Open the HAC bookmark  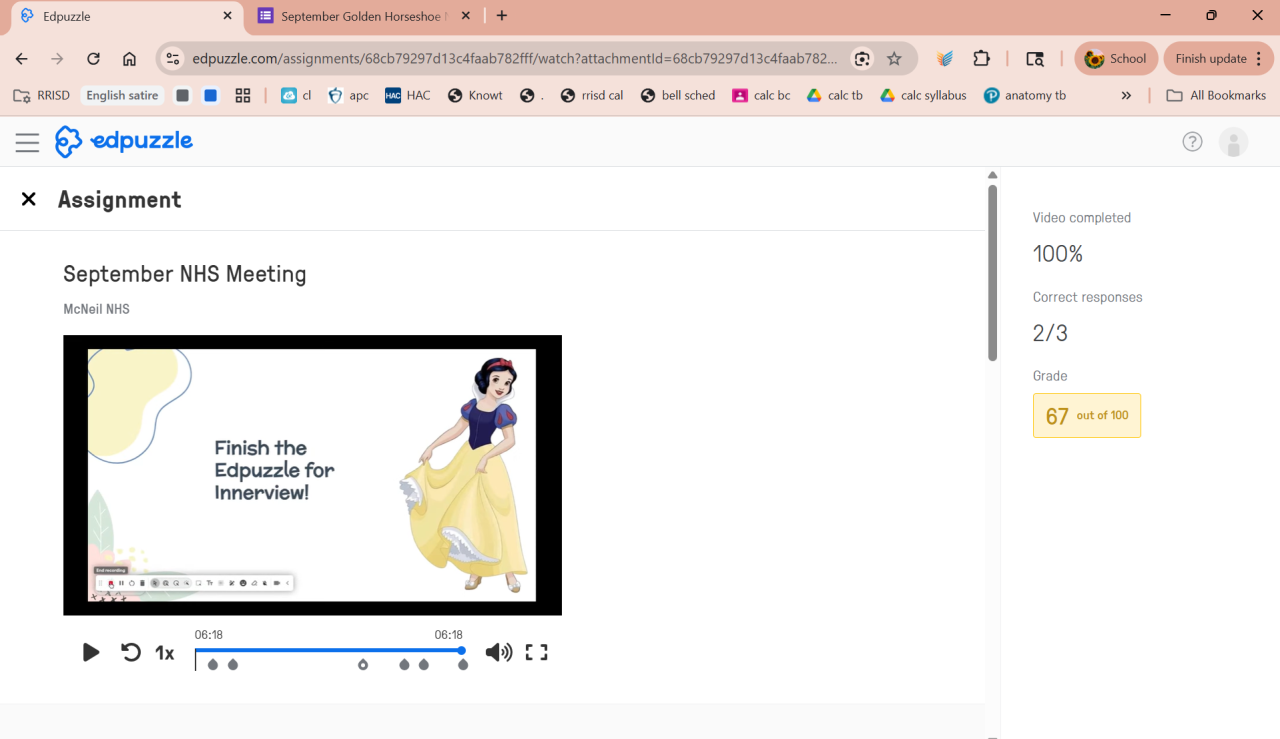[408, 95]
